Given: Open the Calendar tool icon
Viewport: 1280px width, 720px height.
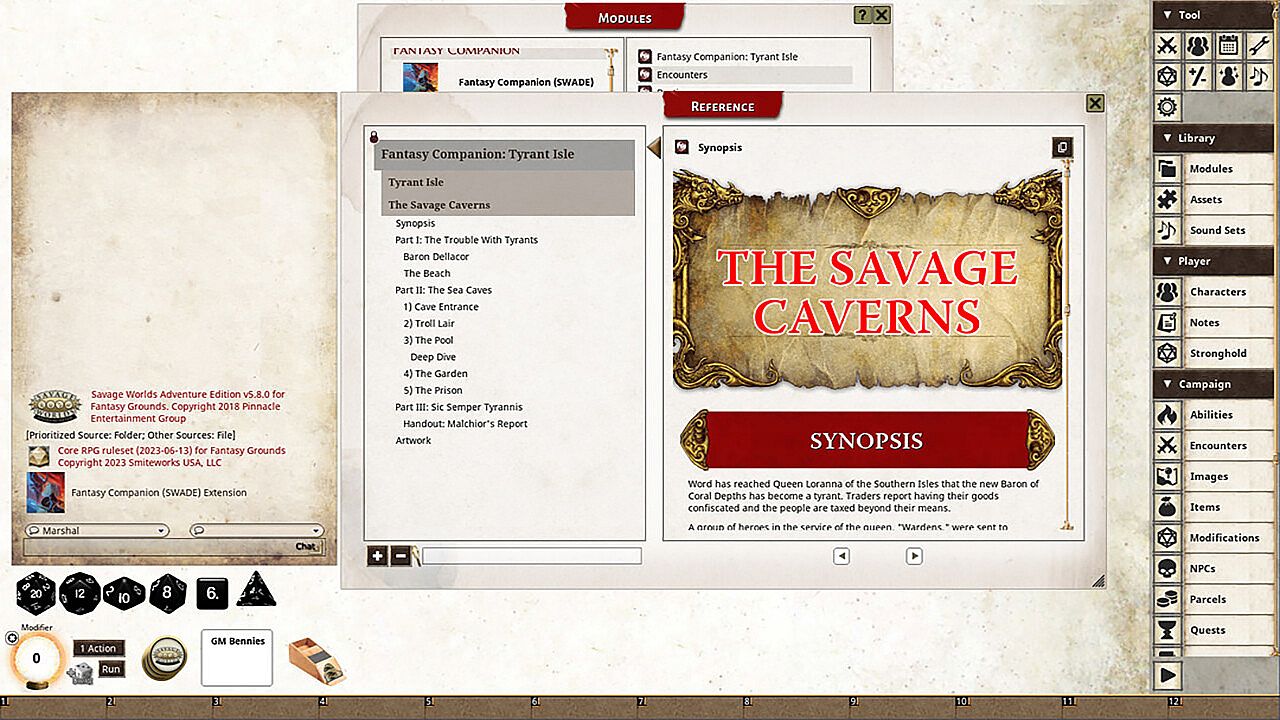Looking at the screenshot, I should pyautogui.click(x=1228, y=45).
